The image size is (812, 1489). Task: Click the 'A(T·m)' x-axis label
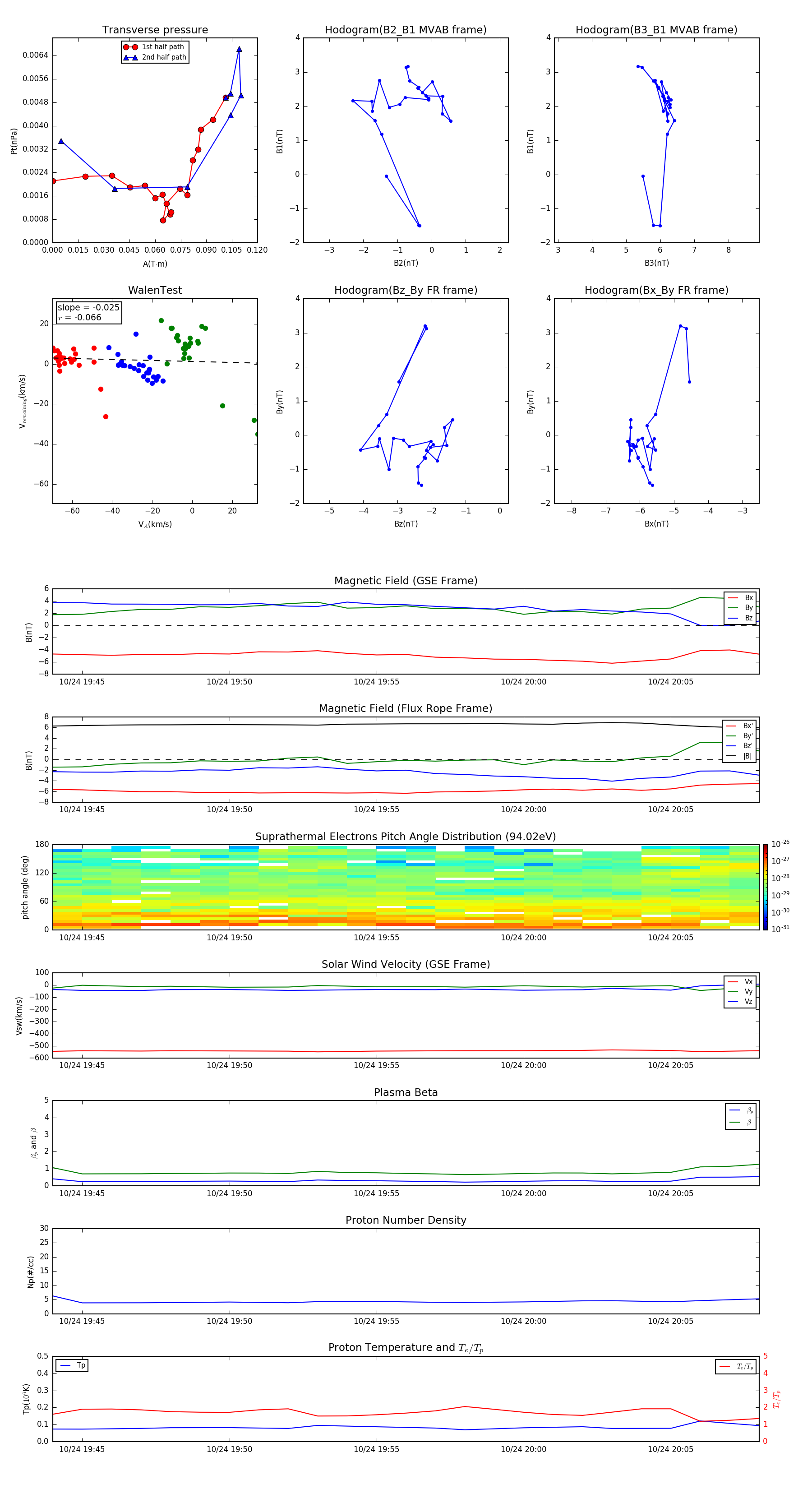(155, 264)
